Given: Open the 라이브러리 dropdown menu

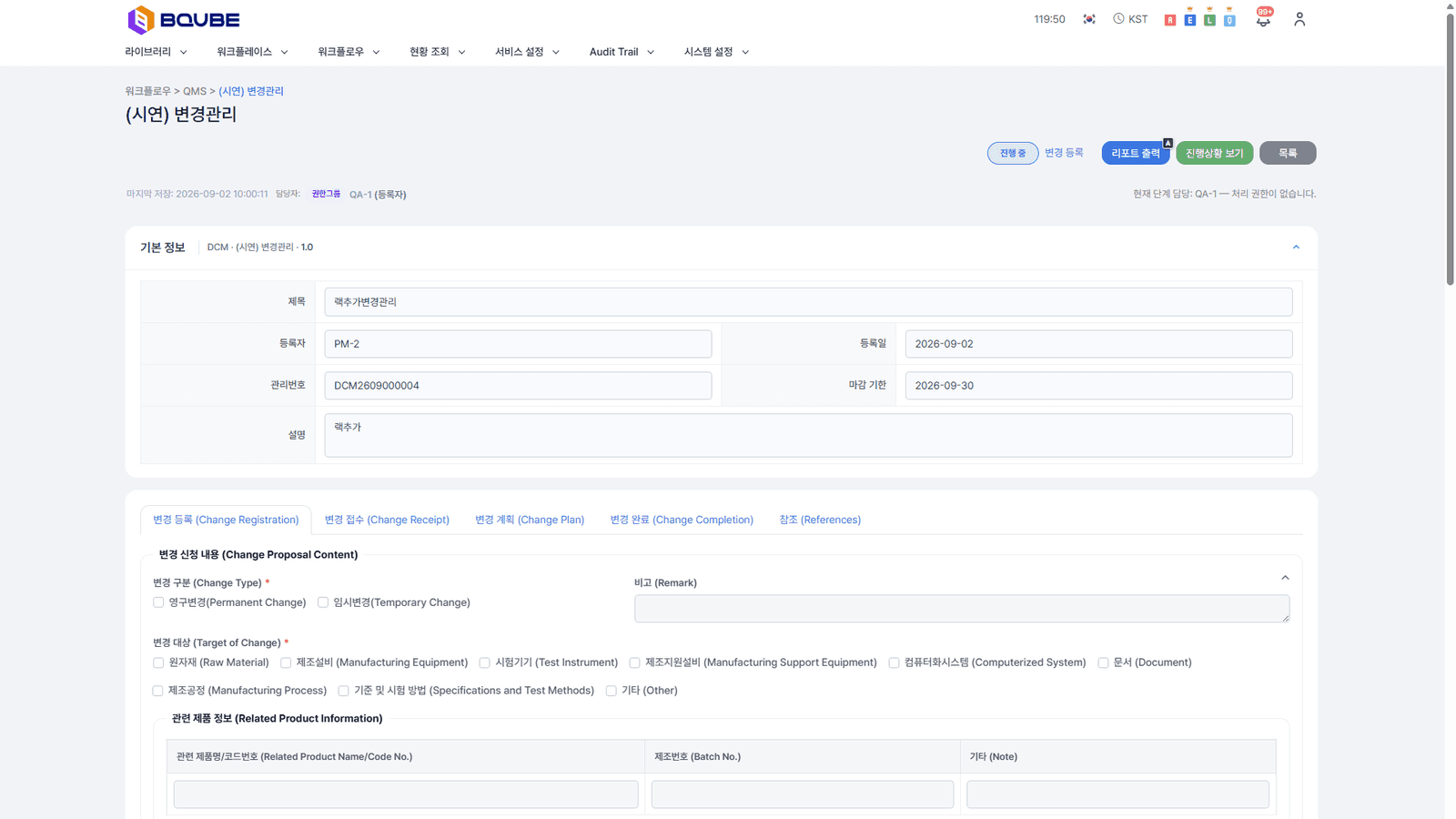Looking at the screenshot, I should pos(156,52).
